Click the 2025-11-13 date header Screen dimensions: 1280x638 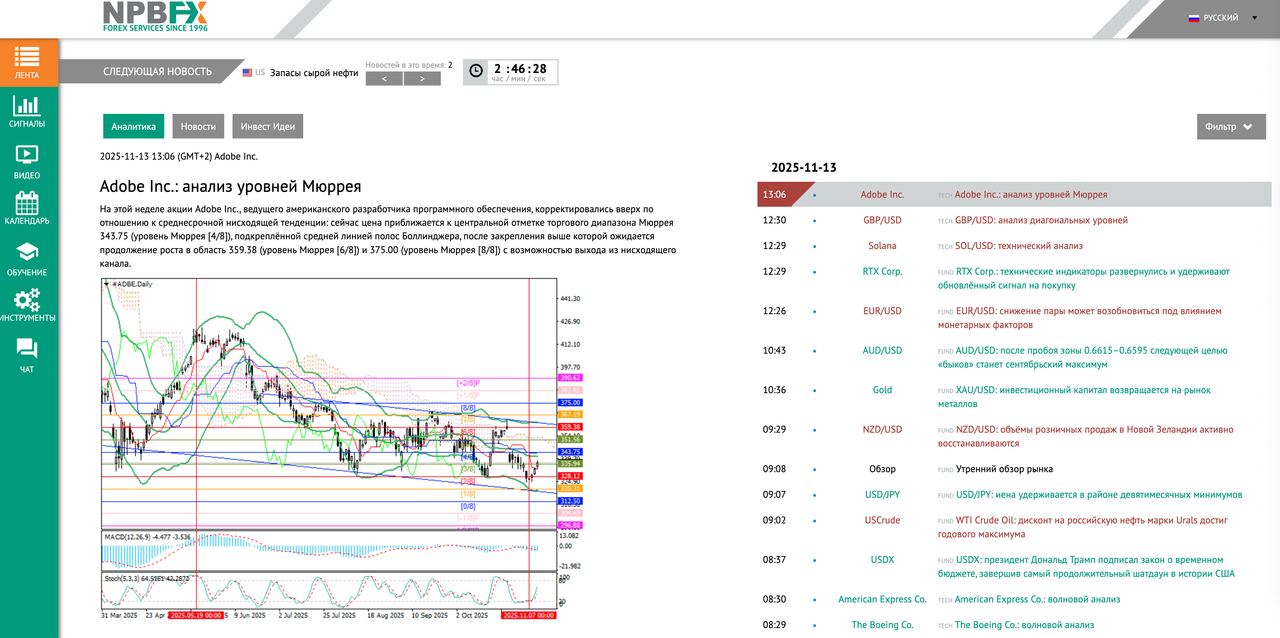[803, 168]
